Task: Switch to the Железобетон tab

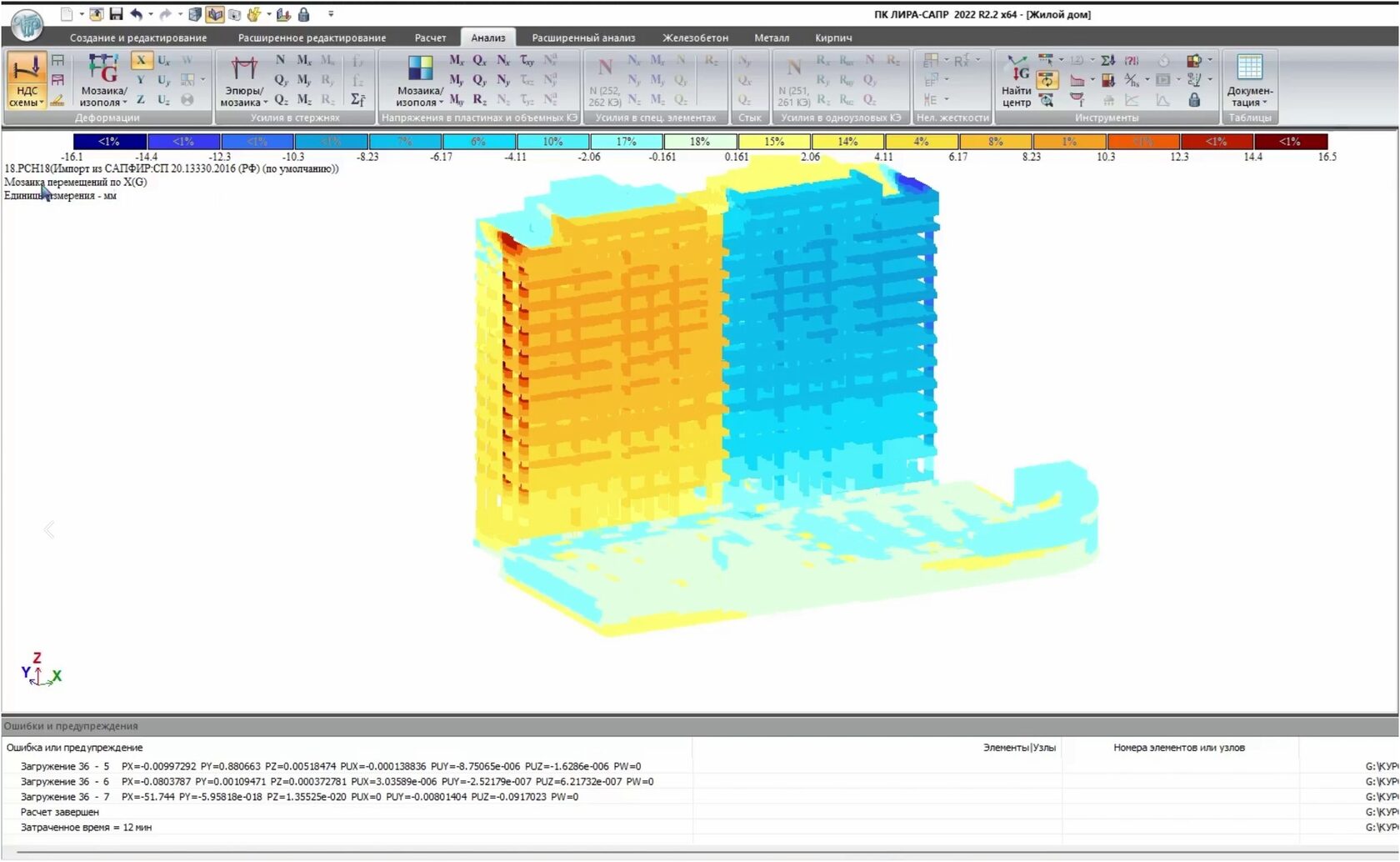Action: coord(695,38)
